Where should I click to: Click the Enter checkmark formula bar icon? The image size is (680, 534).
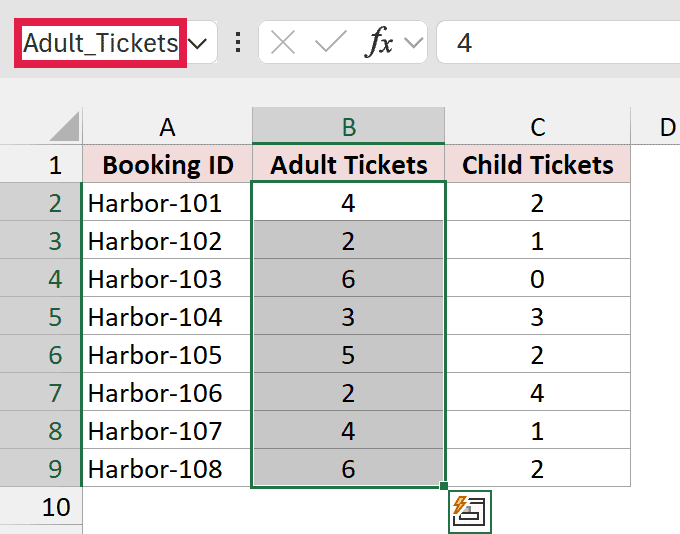(x=330, y=43)
